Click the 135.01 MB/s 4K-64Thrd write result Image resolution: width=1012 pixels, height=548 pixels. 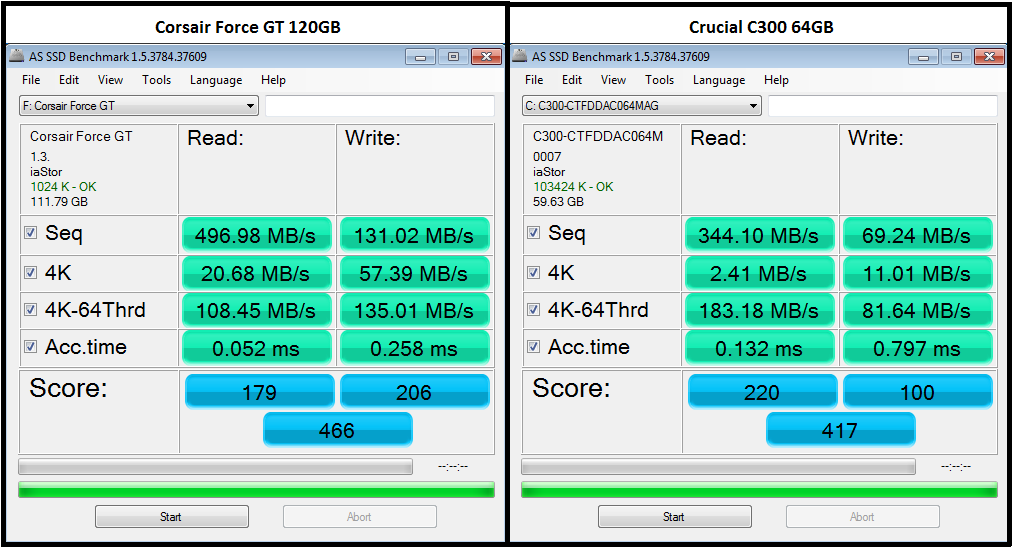414,311
